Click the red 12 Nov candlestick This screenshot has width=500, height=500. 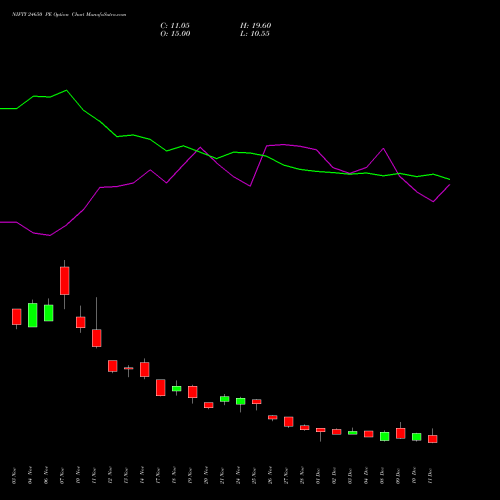click(x=113, y=366)
